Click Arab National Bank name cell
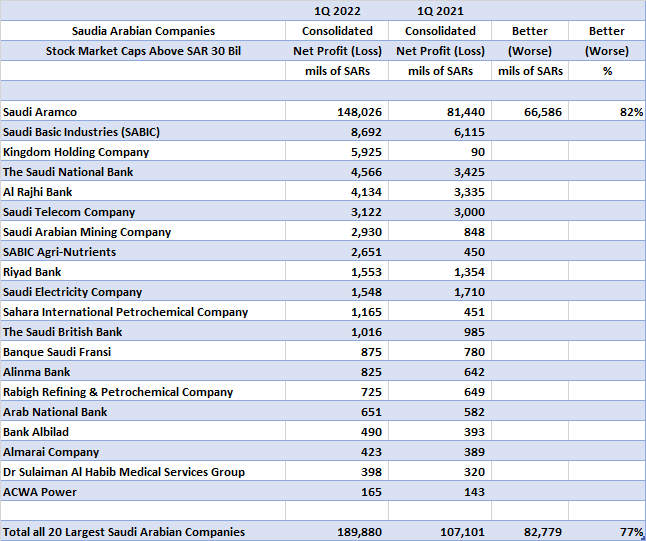The height and width of the screenshot is (541, 646). click(143, 411)
